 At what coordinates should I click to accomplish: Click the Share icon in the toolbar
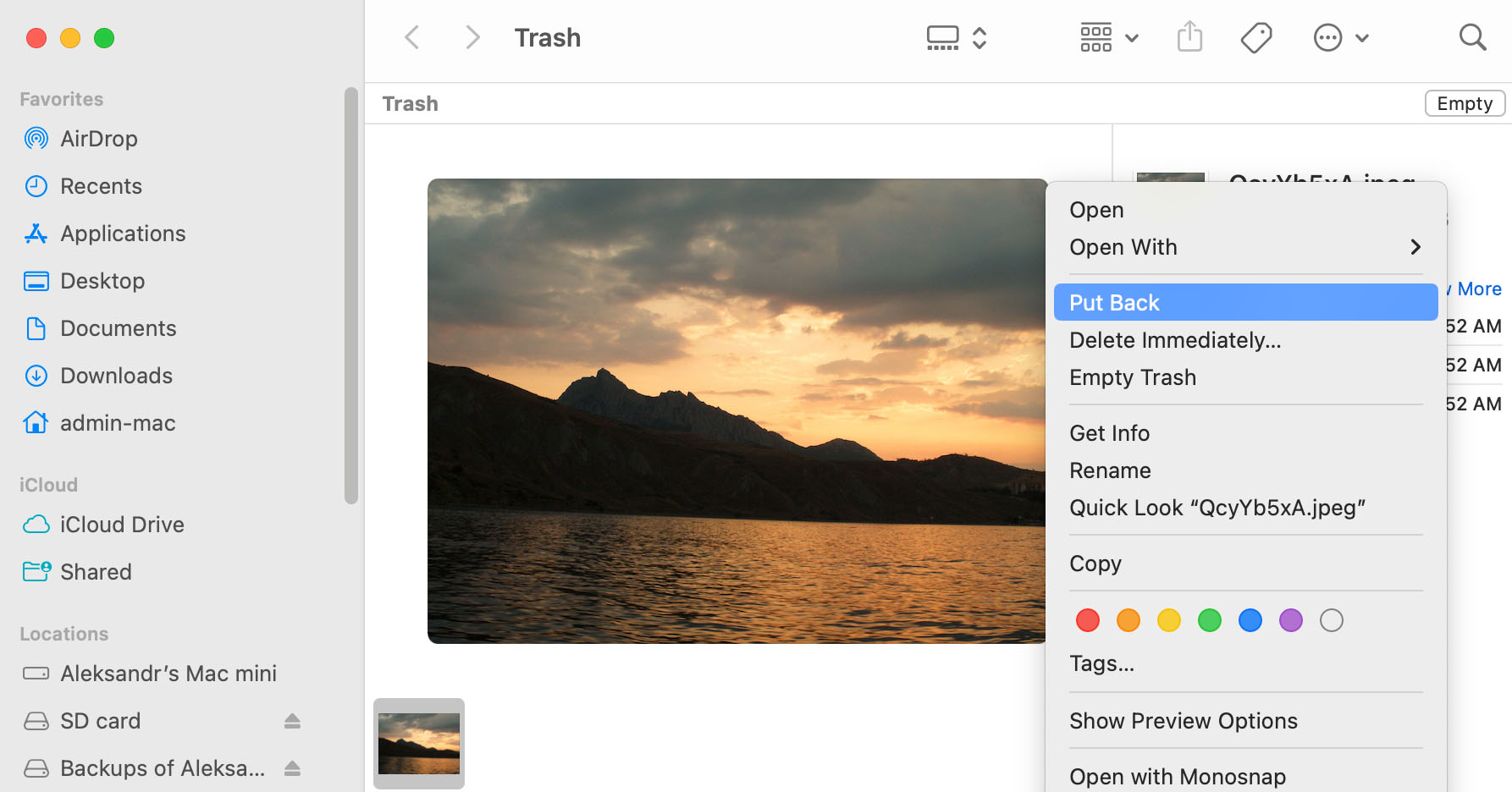click(1189, 37)
